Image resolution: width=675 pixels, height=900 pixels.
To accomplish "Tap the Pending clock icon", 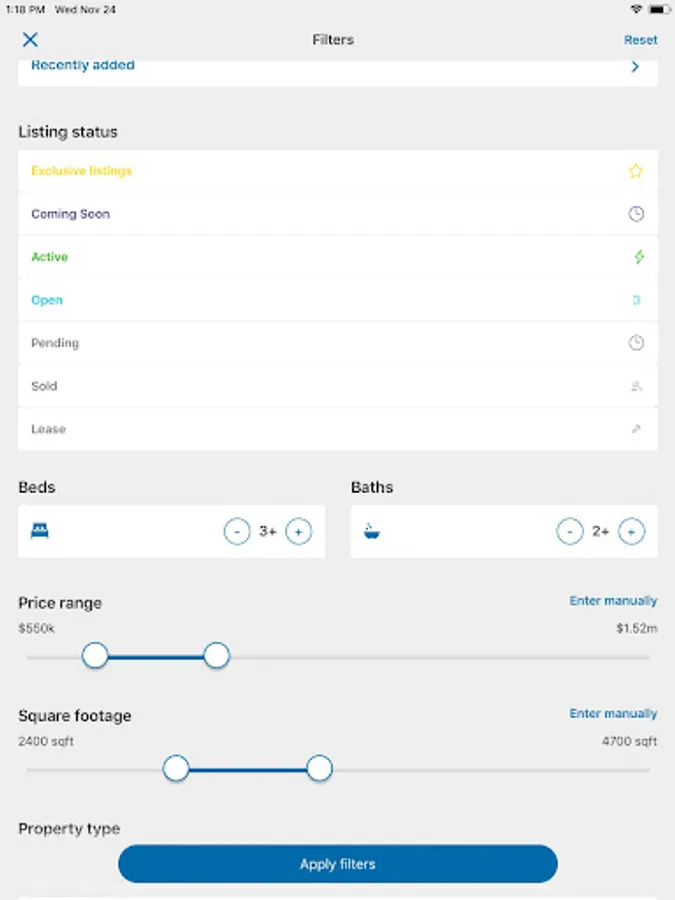I will 636,343.
